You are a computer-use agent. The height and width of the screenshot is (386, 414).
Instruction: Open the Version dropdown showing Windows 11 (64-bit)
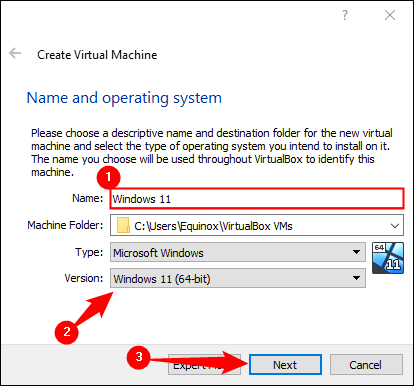click(238, 278)
